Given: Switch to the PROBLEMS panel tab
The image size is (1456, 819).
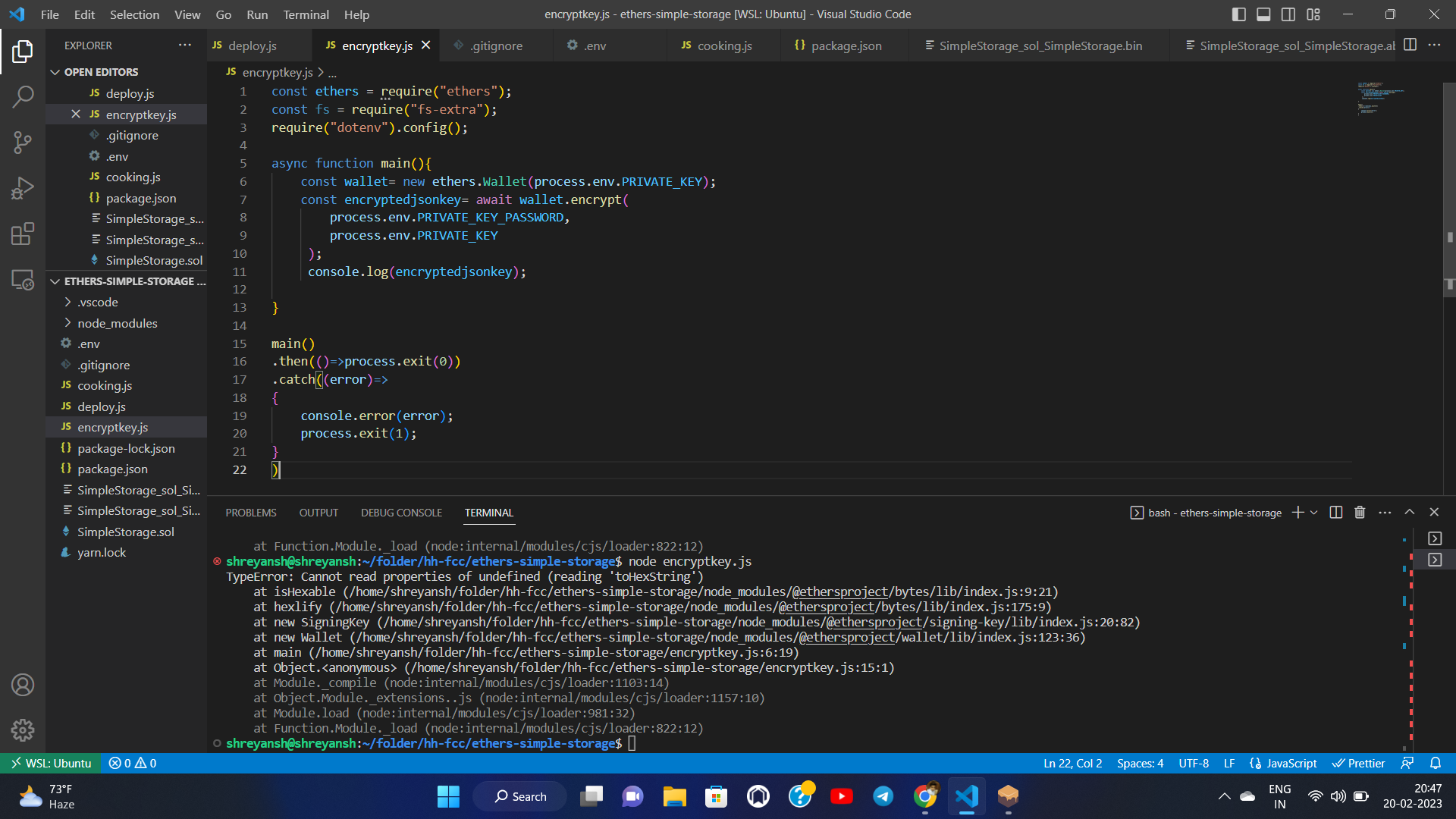Looking at the screenshot, I should (250, 513).
